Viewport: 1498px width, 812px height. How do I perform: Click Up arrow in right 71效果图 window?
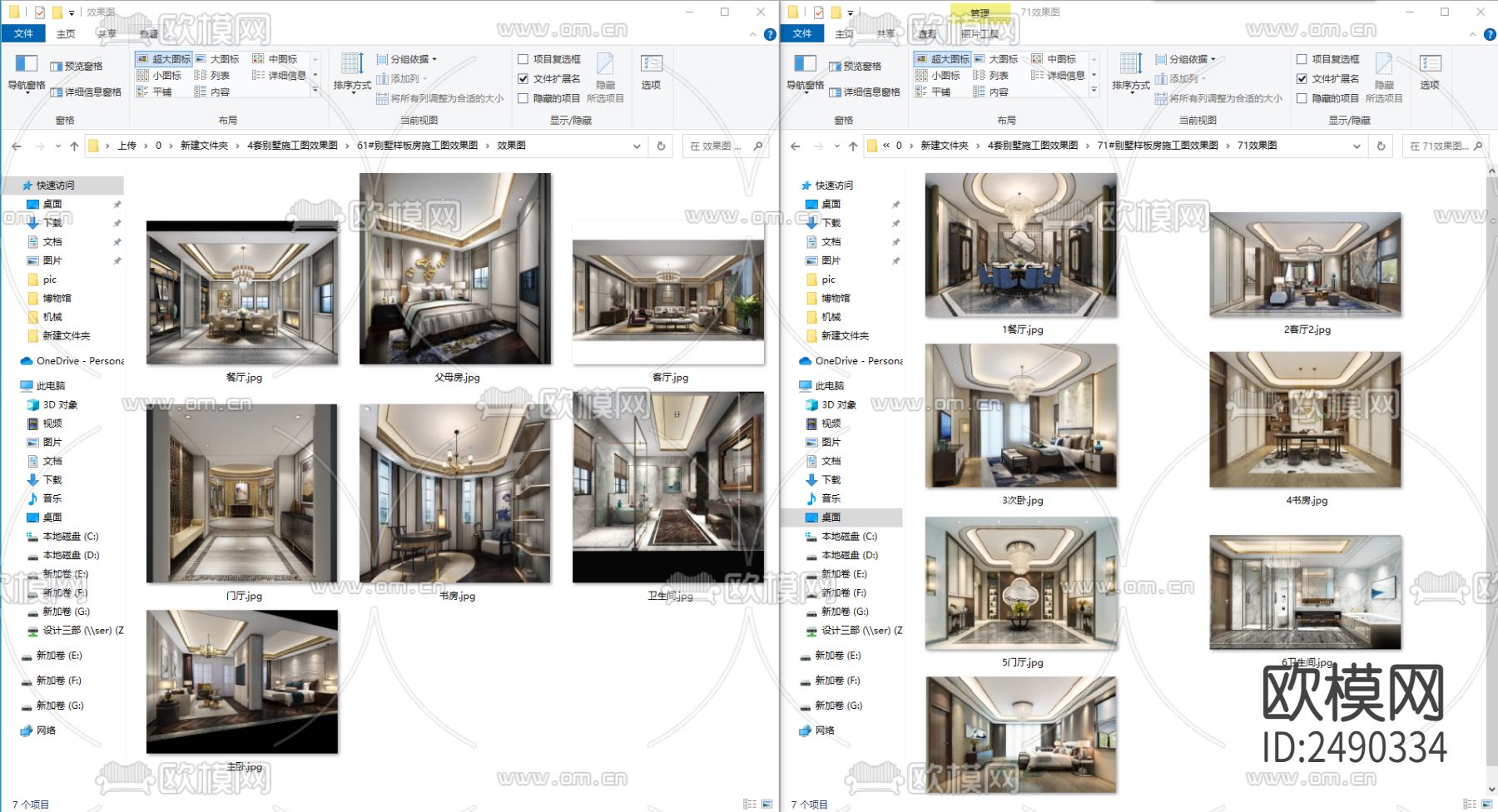click(x=853, y=146)
